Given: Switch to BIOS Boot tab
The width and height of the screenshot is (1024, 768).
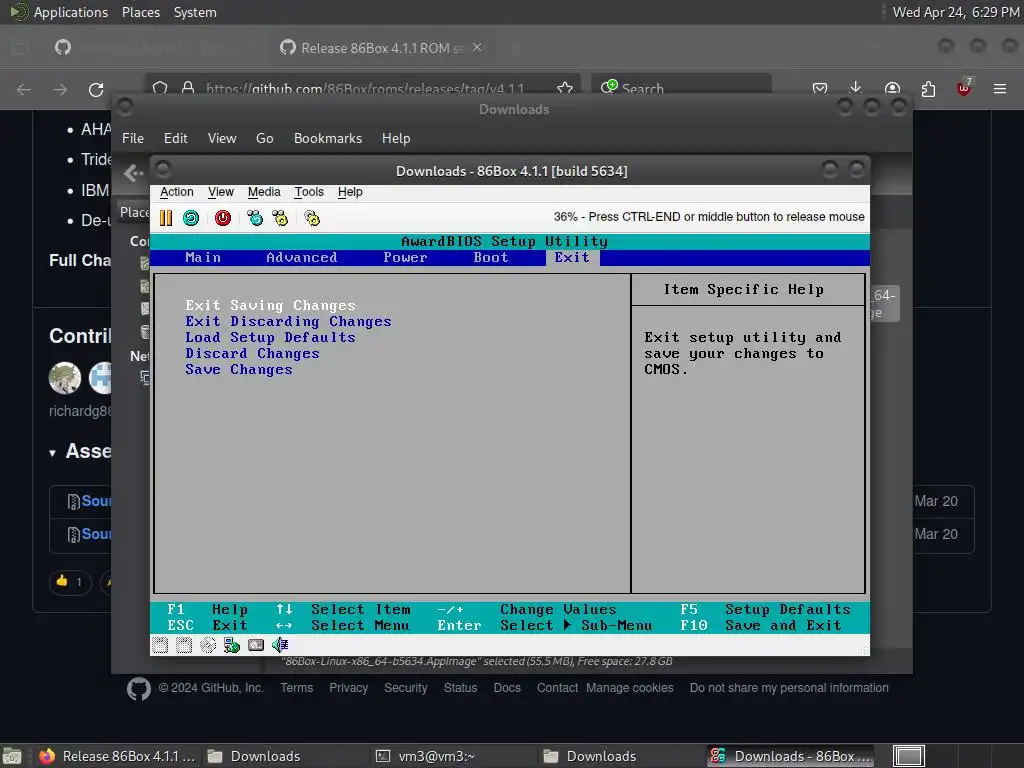Looking at the screenshot, I should point(491,258).
